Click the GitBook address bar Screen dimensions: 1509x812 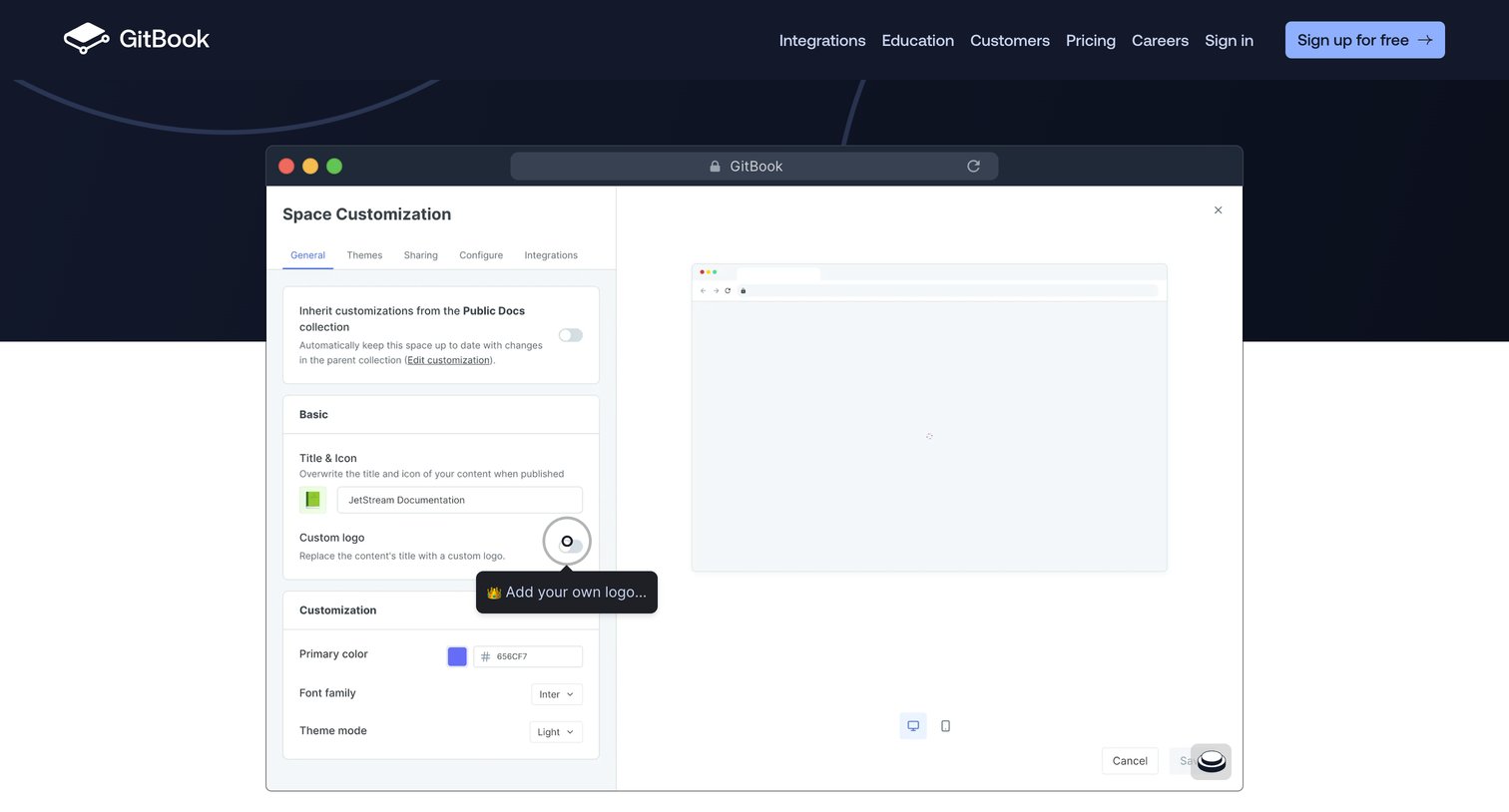click(x=754, y=167)
